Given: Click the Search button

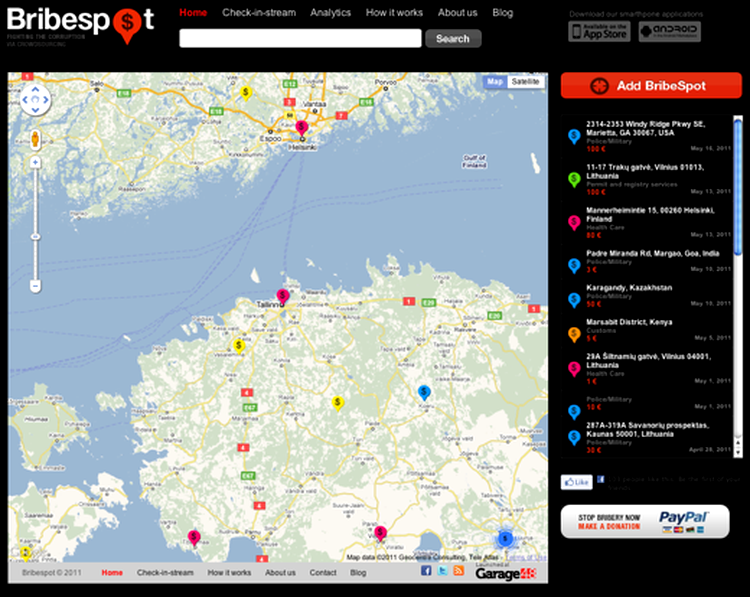Looking at the screenshot, I should 453,39.
